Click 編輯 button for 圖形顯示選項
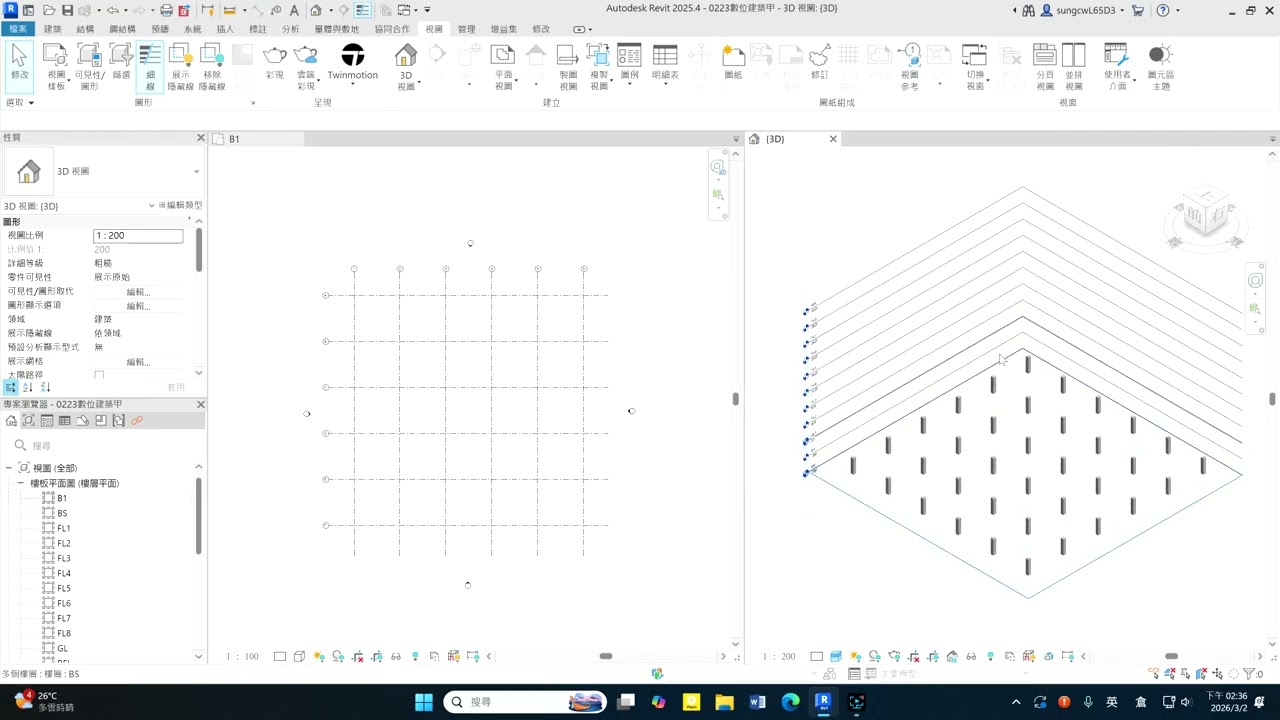 click(x=138, y=306)
